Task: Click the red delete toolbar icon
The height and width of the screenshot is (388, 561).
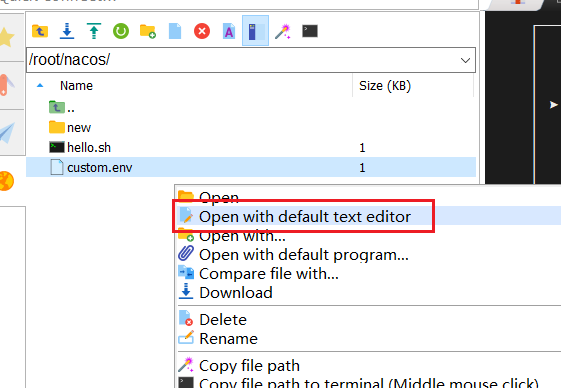Action: point(202,31)
